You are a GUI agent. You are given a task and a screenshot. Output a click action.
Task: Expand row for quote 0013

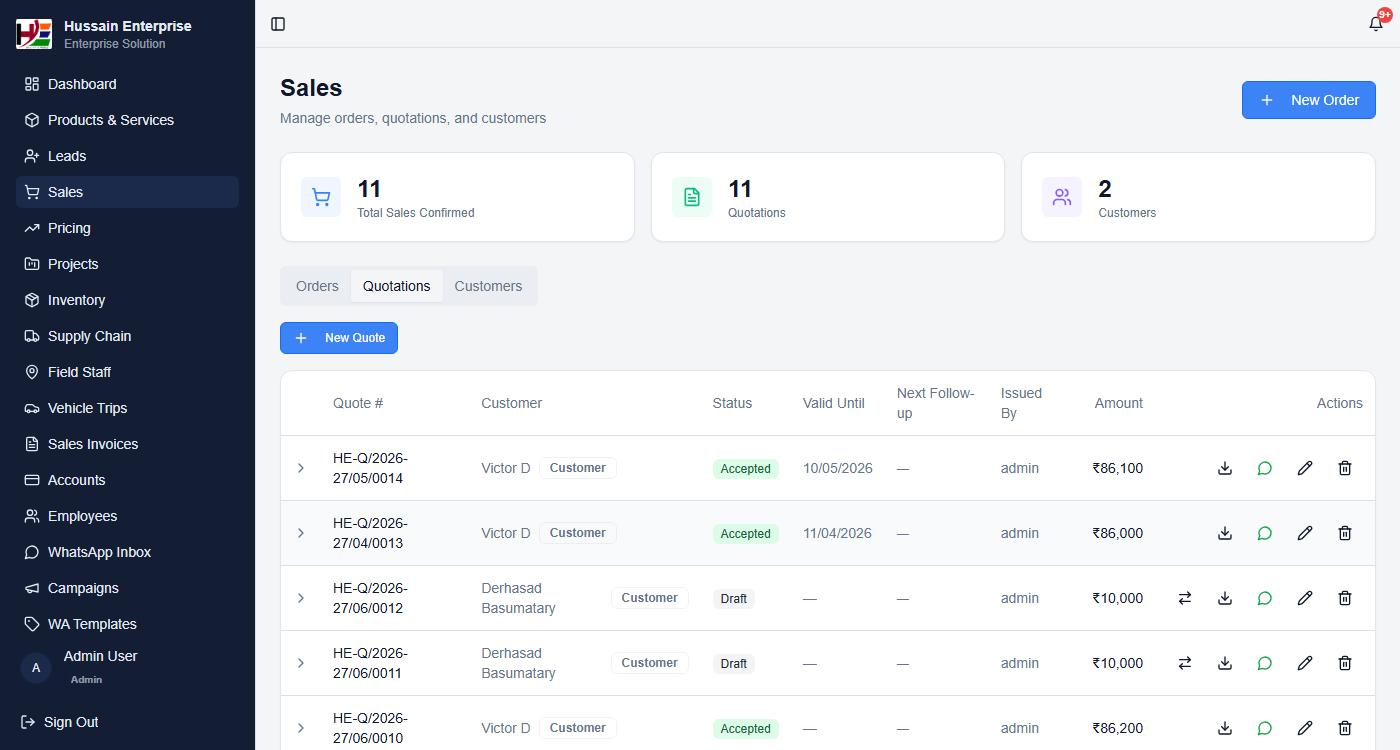301,533
